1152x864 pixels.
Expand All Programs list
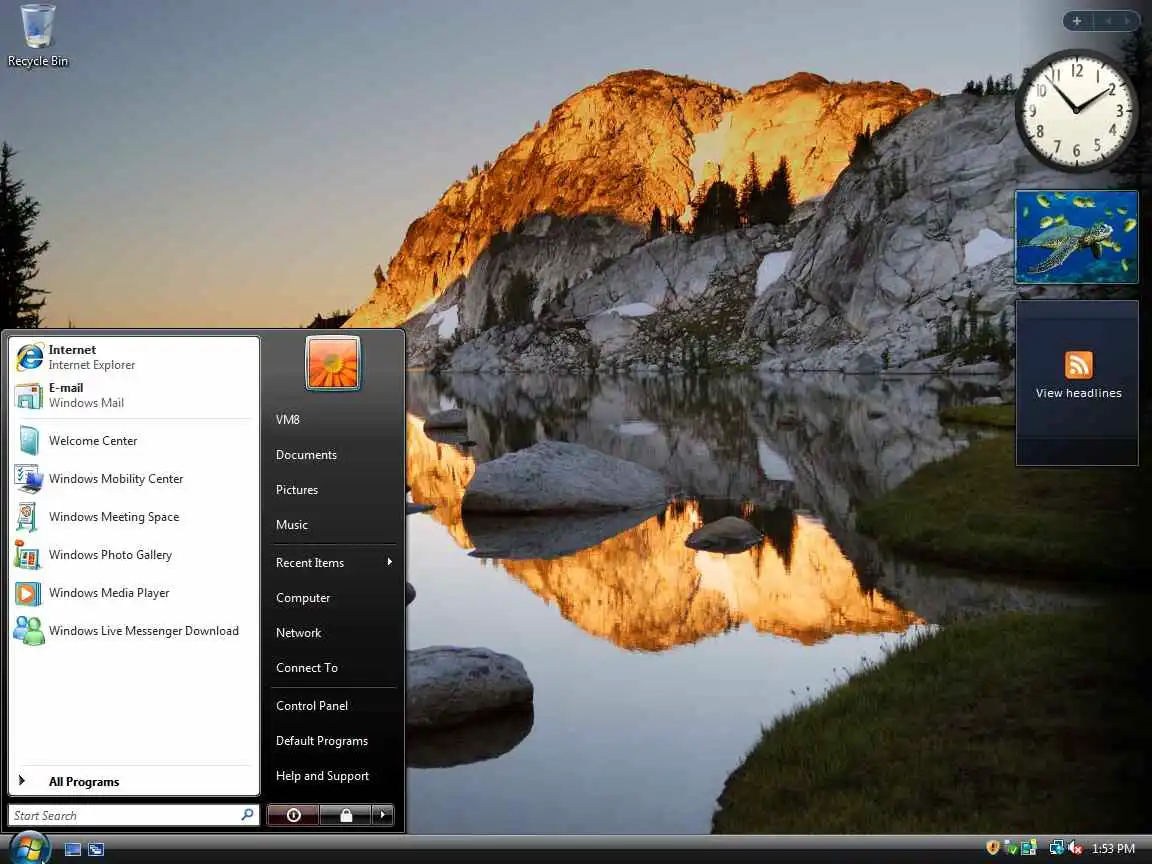tap(134, 782)
